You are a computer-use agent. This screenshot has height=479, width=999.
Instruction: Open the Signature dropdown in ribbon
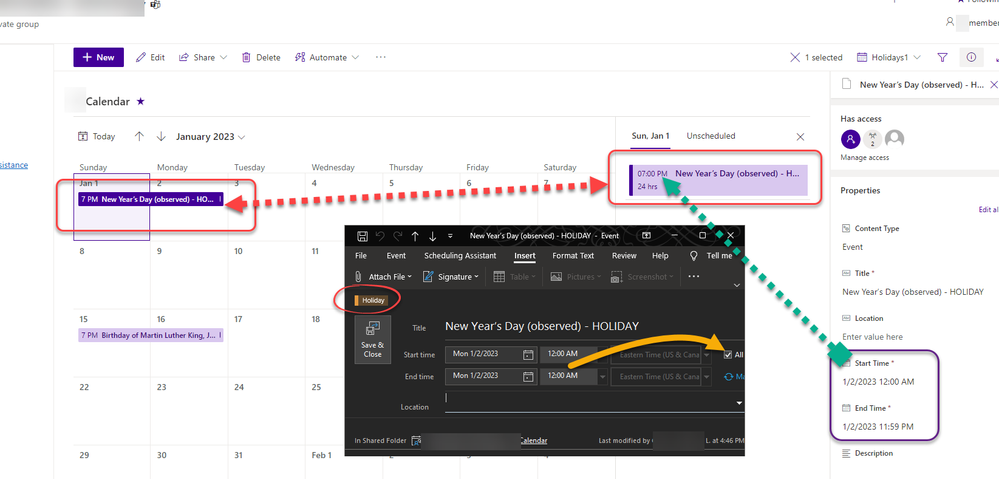click(451, 276)
